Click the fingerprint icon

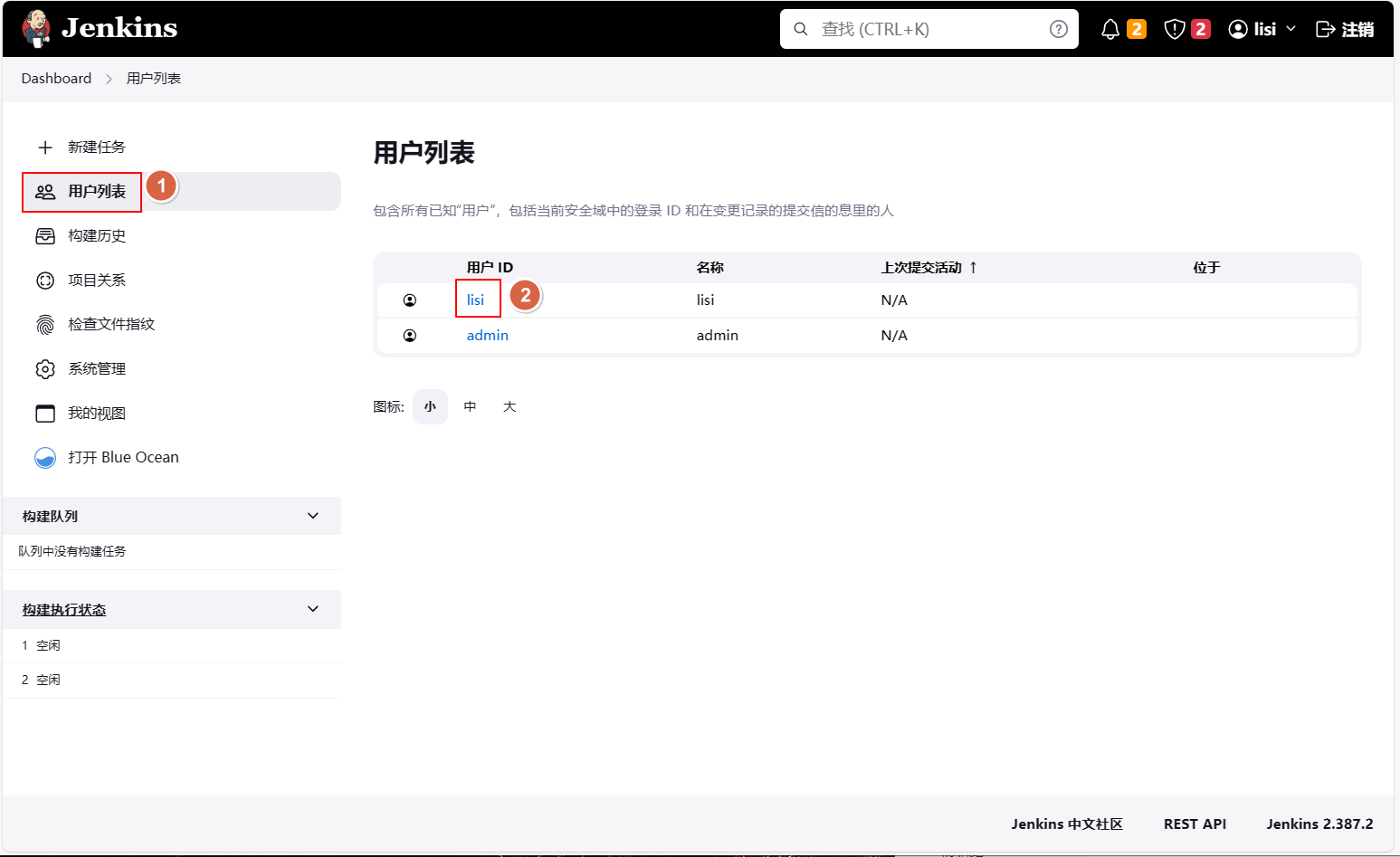(45, 325)
